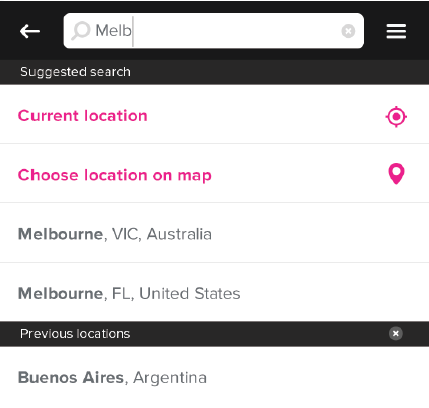Tap the map pin icon
Screen dimensions: 429x408
[x=396, y=174]
